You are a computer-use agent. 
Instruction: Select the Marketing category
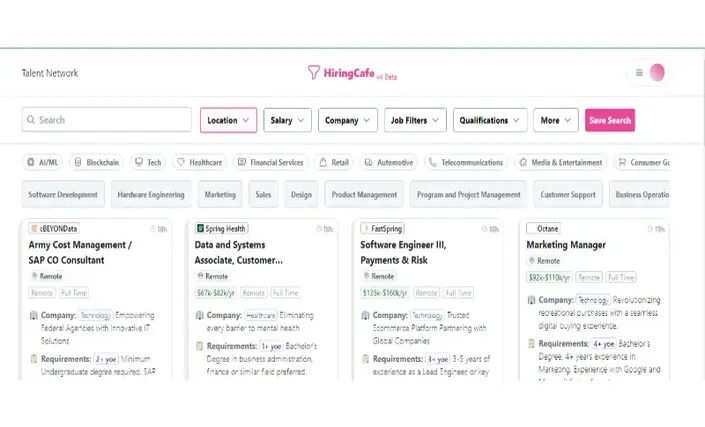tap(220, 194)
